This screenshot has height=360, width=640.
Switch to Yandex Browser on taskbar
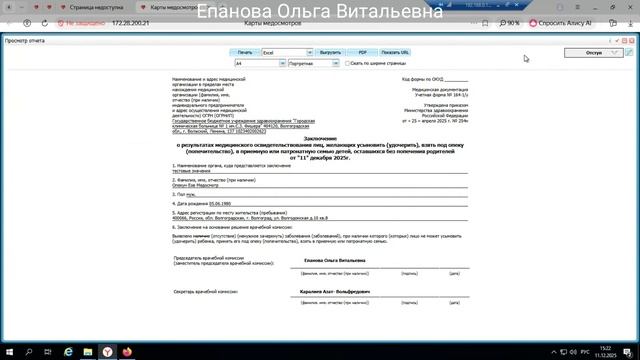(x=107, y=352)
